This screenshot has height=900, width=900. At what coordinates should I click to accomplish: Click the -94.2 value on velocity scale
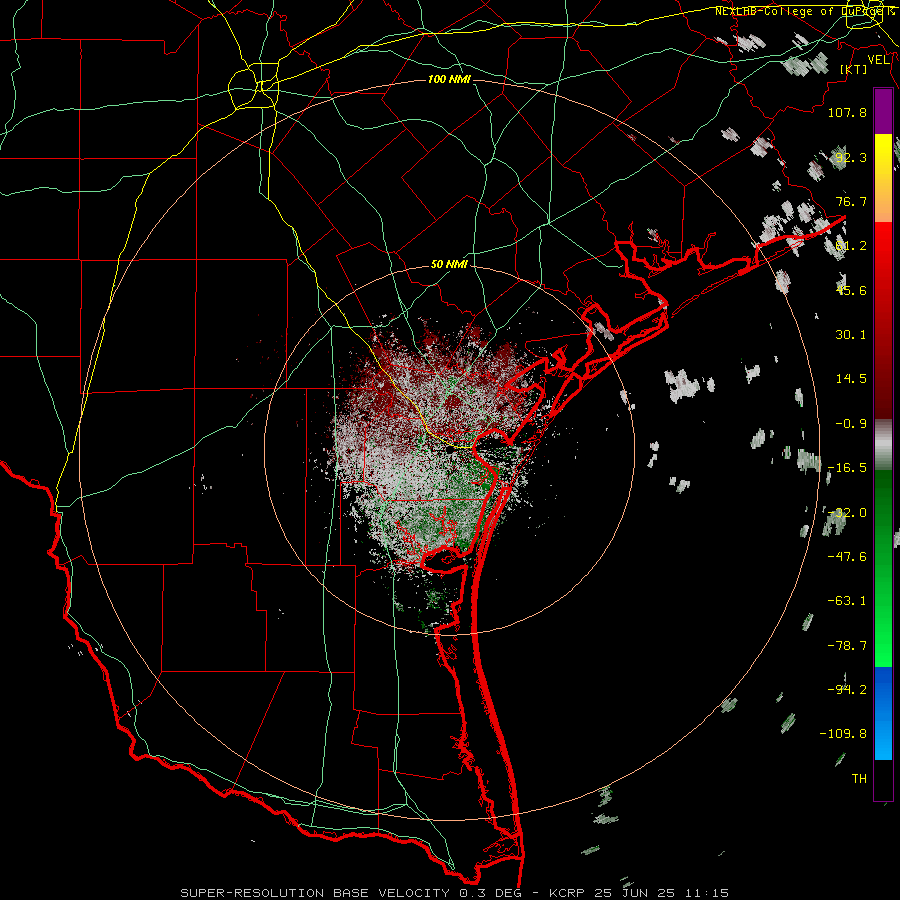pos(847,690)
